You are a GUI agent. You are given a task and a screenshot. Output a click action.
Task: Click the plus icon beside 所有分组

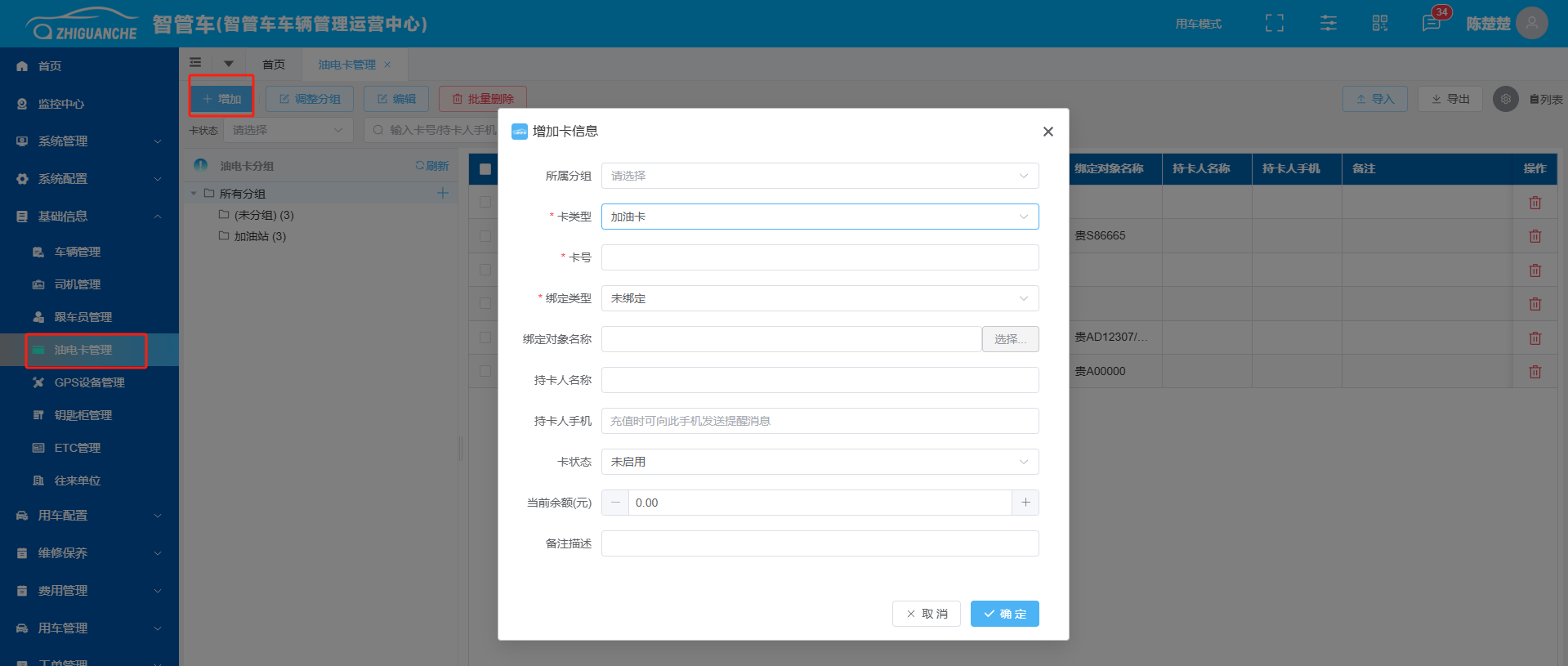click(442, 193)
